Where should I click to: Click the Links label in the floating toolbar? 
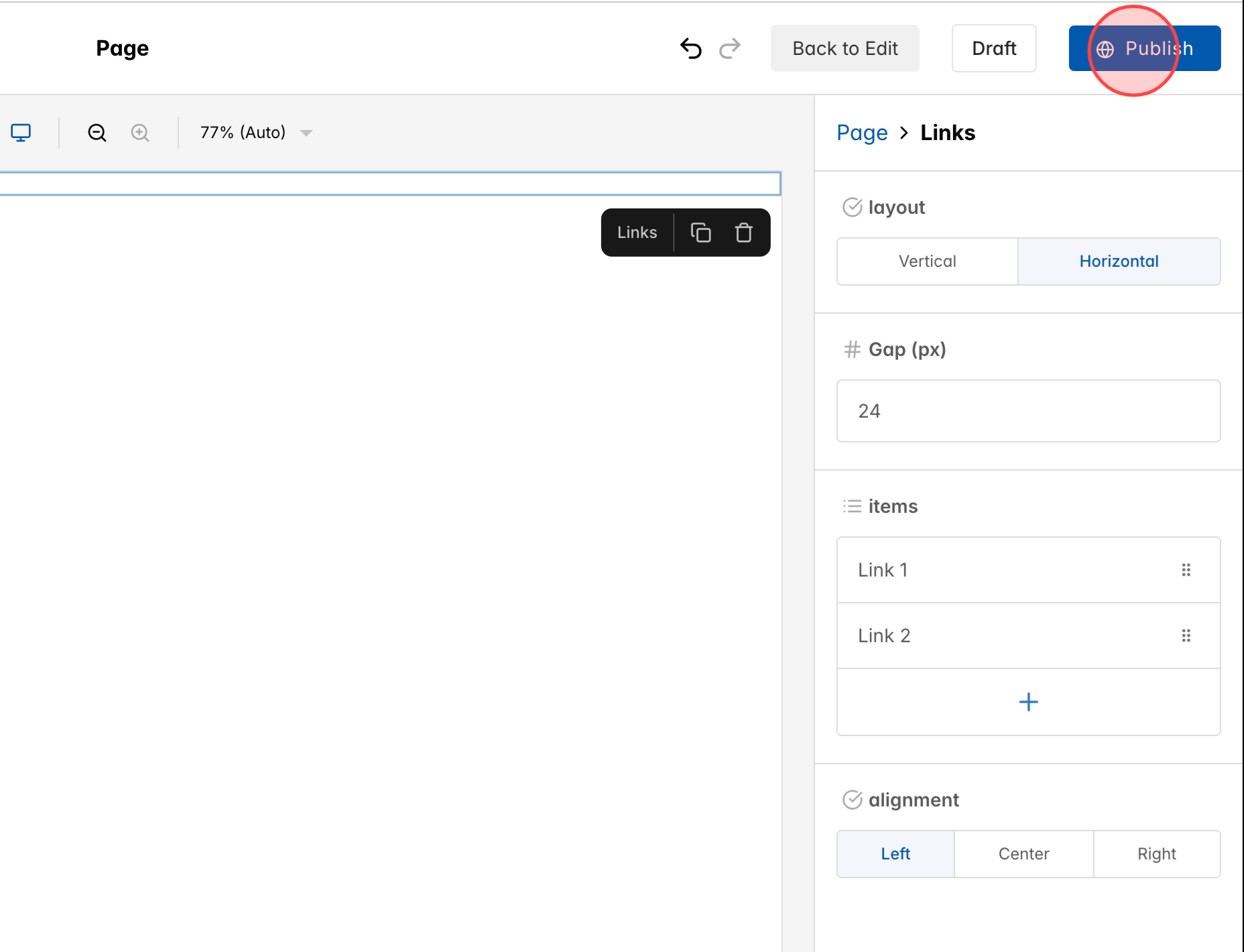(x=636, y=233)
